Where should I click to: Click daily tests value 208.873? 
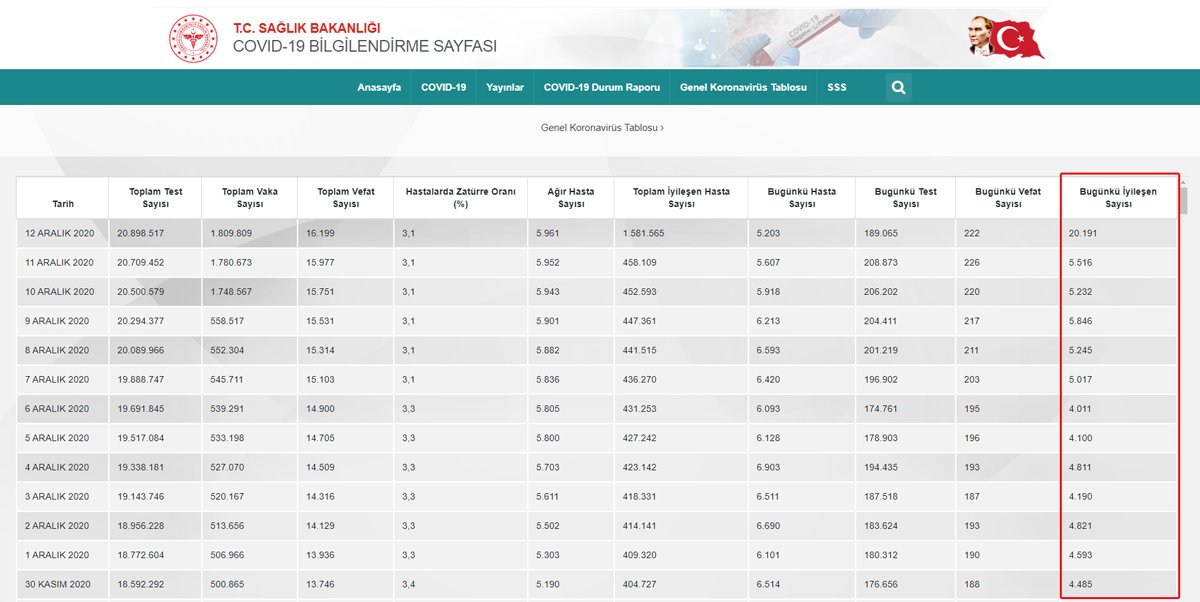click(x=880, y=263)
